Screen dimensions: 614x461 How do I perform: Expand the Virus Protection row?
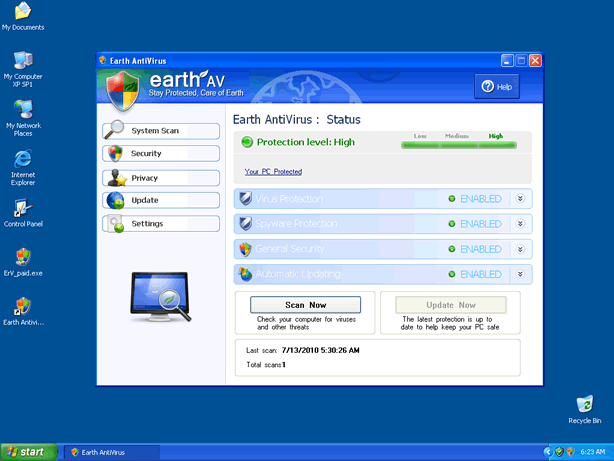520,199
